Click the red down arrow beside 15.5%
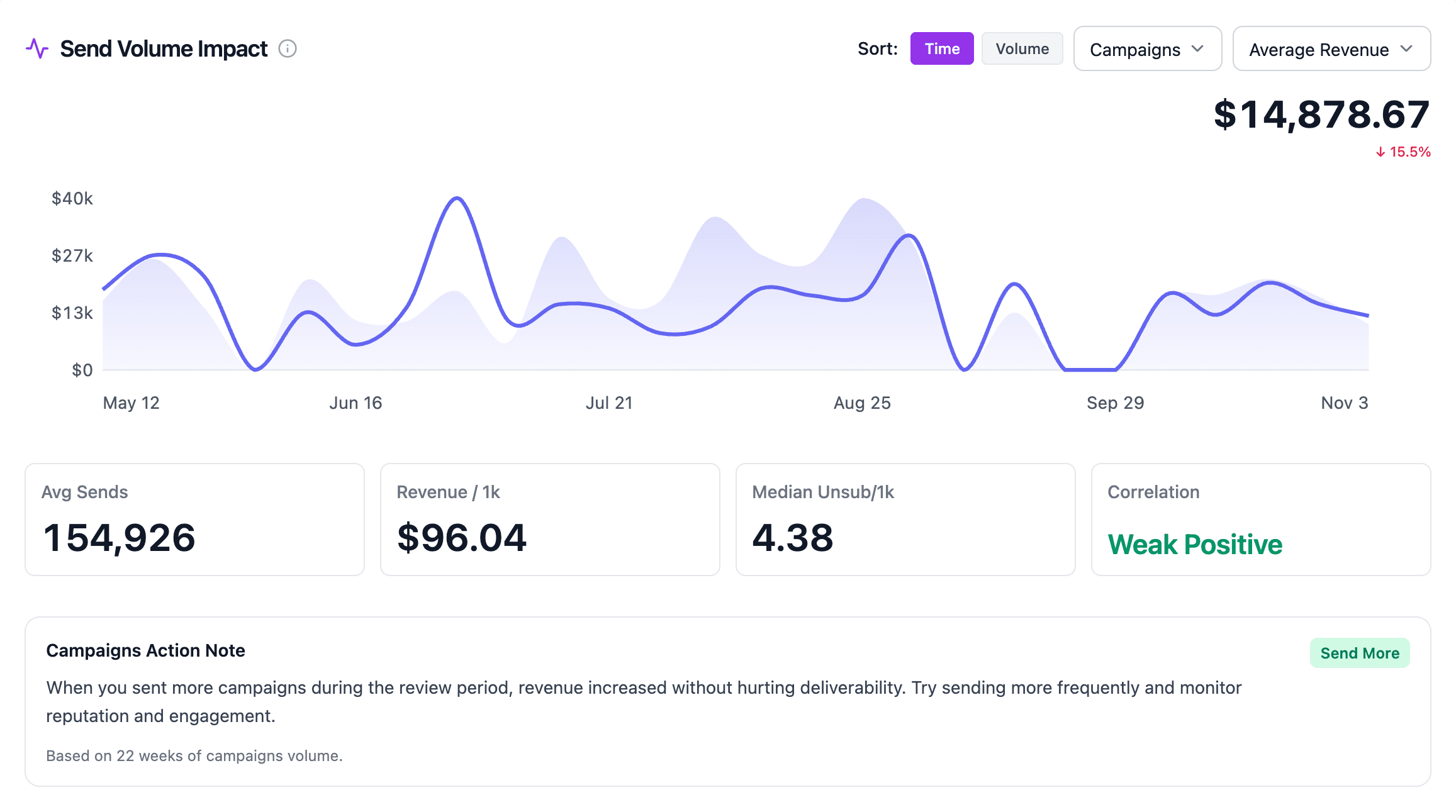The image size is (1456, 812). (x=1380, y=152)
